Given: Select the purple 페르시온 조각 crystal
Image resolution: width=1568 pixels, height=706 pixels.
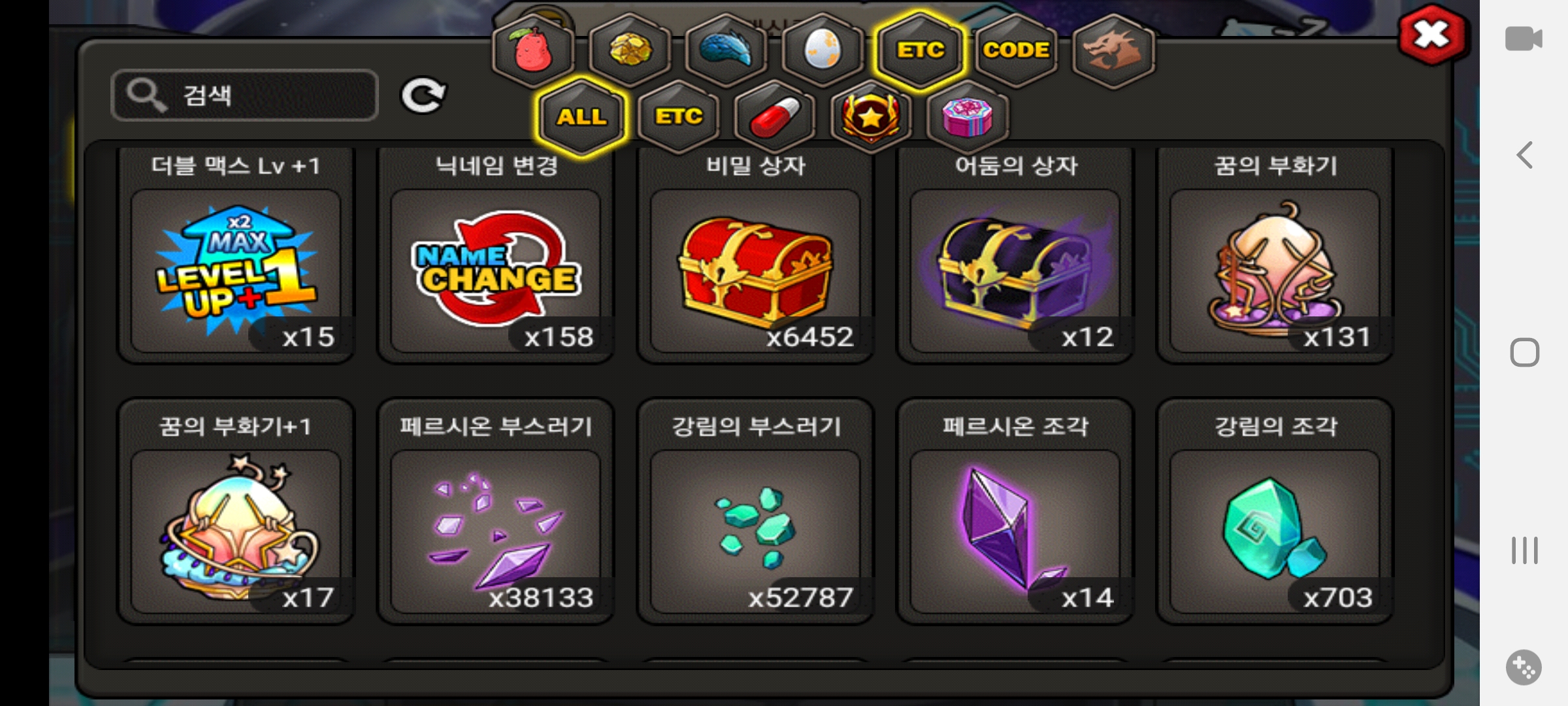Looking at the screenshot, I should [x=1015, y=511].
